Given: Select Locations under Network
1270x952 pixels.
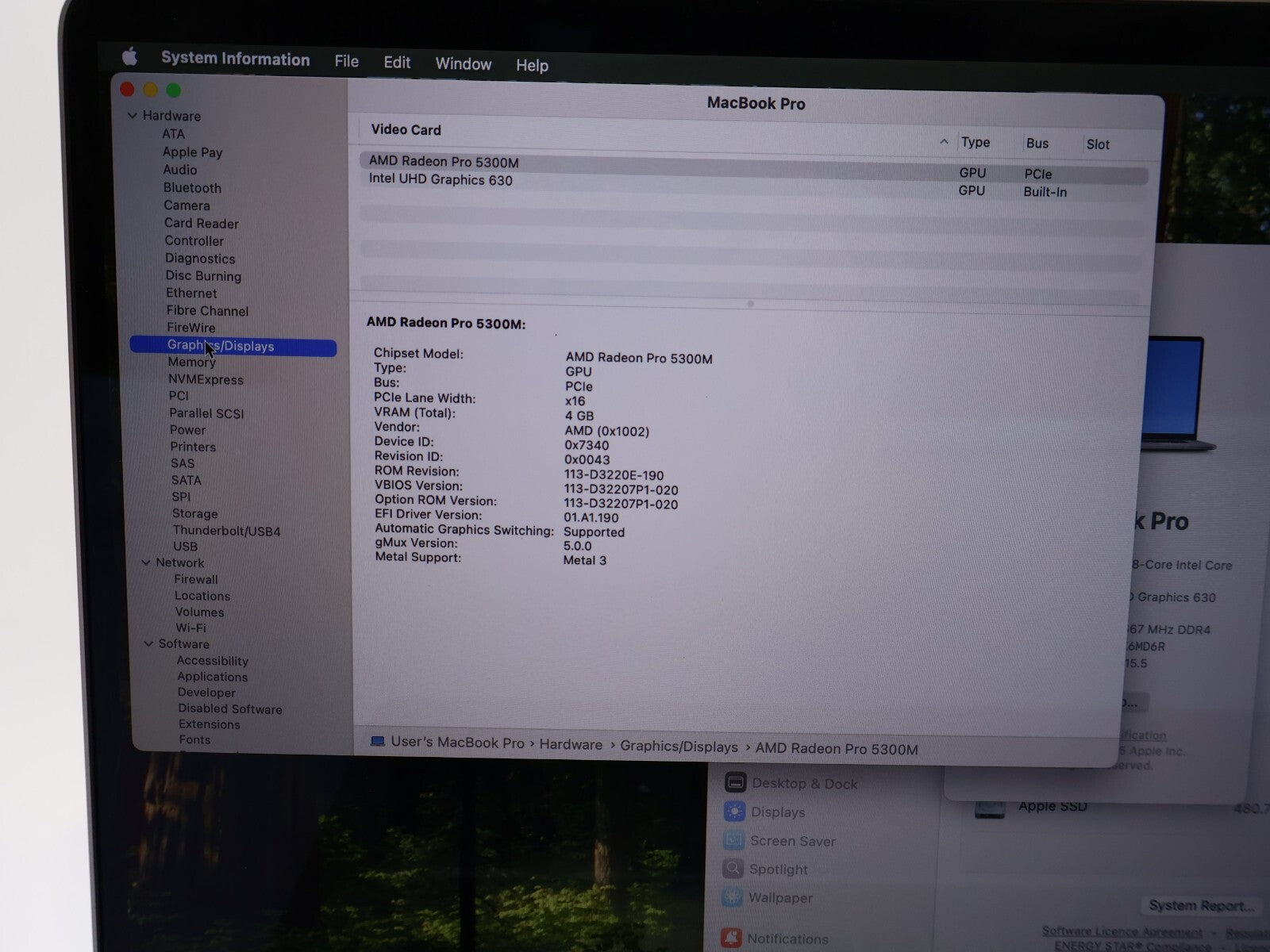Looking at the screenshot, I should pos(202,596).
